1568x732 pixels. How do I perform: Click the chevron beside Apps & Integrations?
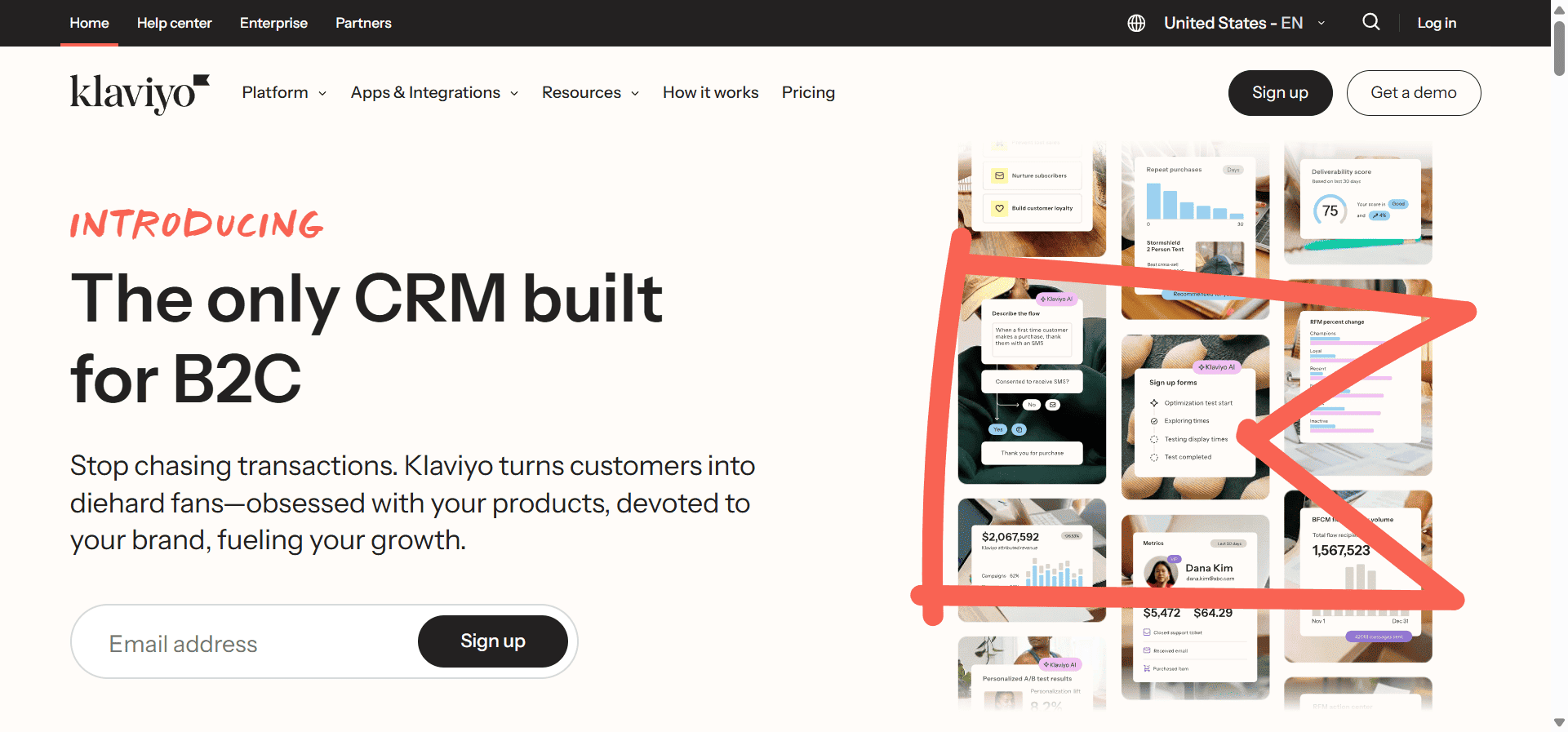tap(514, 94)
